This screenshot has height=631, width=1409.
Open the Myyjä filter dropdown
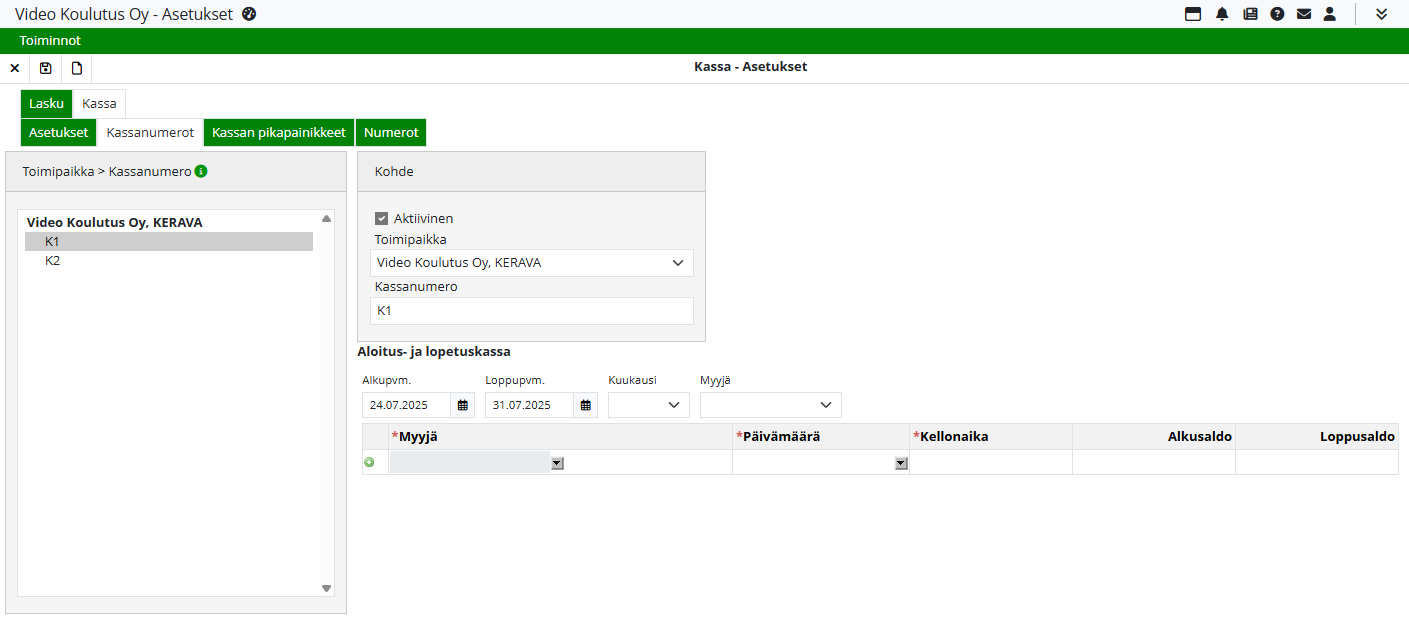pyautogui.click(x=826, y=405)
